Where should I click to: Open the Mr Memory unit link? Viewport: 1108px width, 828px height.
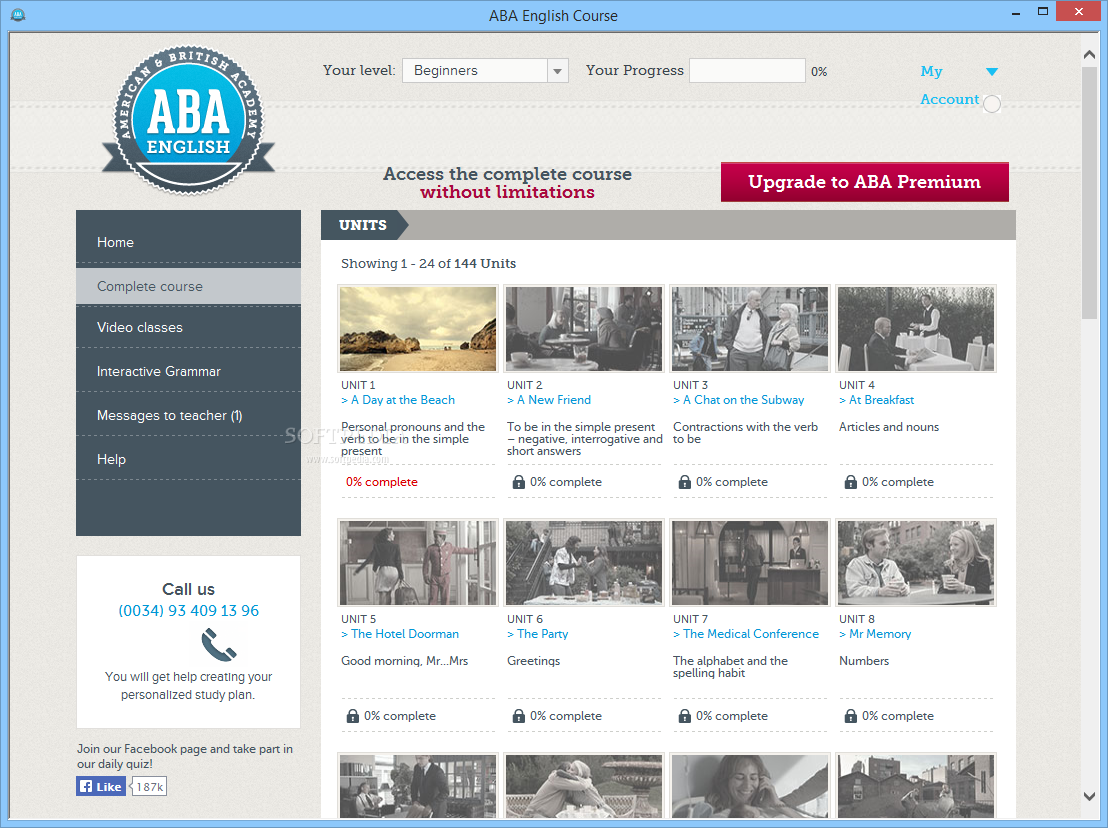tap(875, 634)
